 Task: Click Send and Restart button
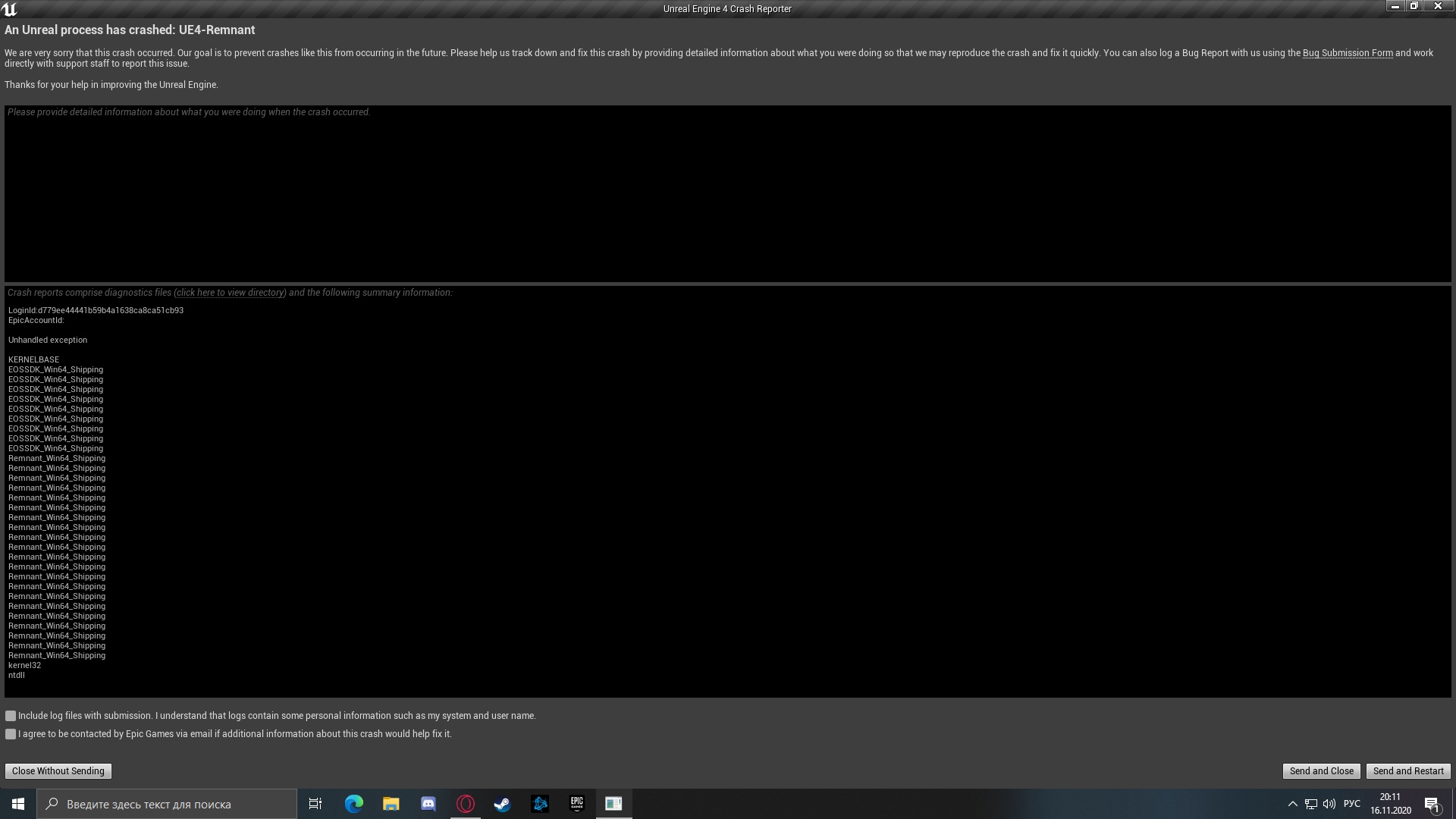pyautogui.click(x=1408, y=771)
